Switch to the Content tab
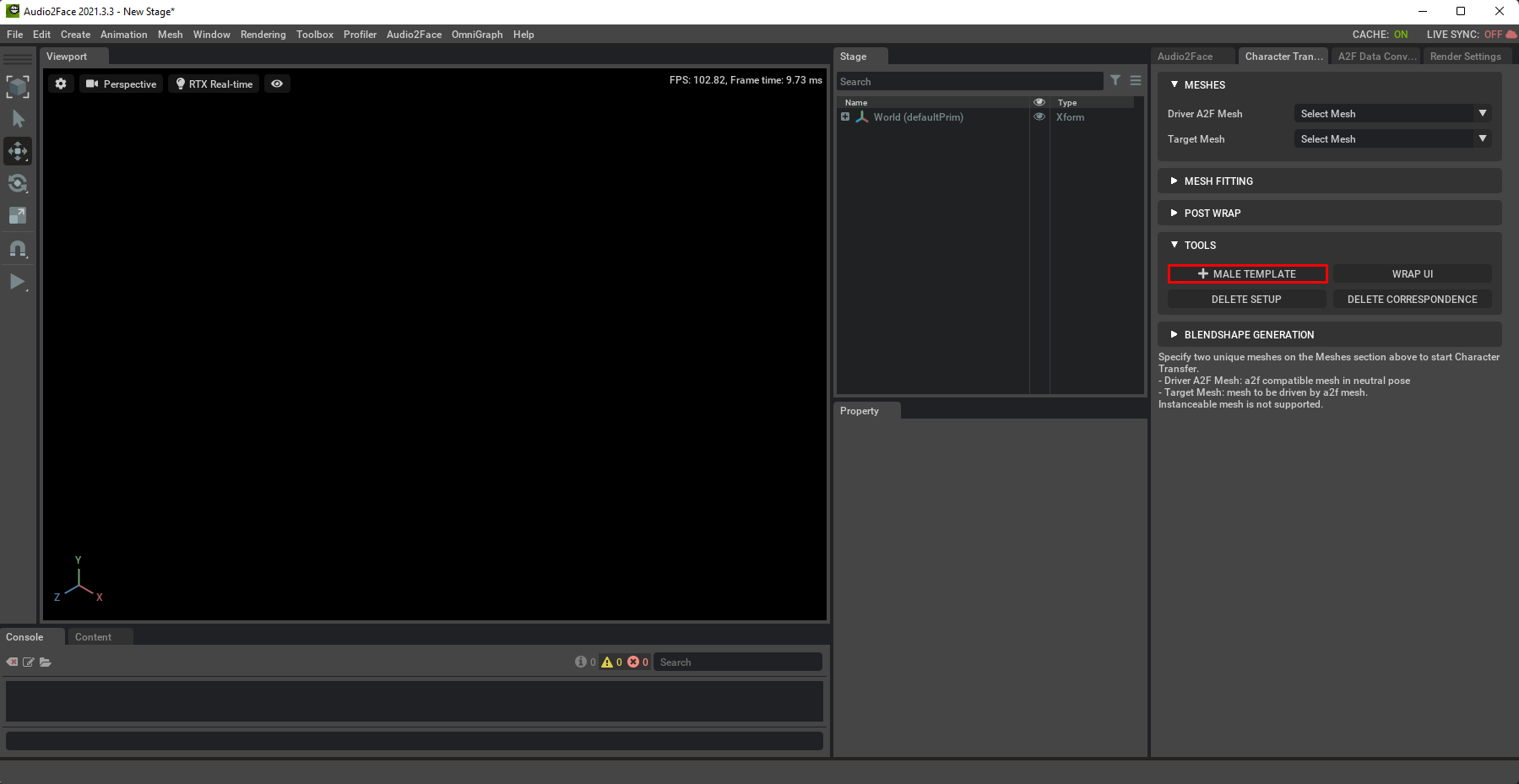 tap(93, 637)
